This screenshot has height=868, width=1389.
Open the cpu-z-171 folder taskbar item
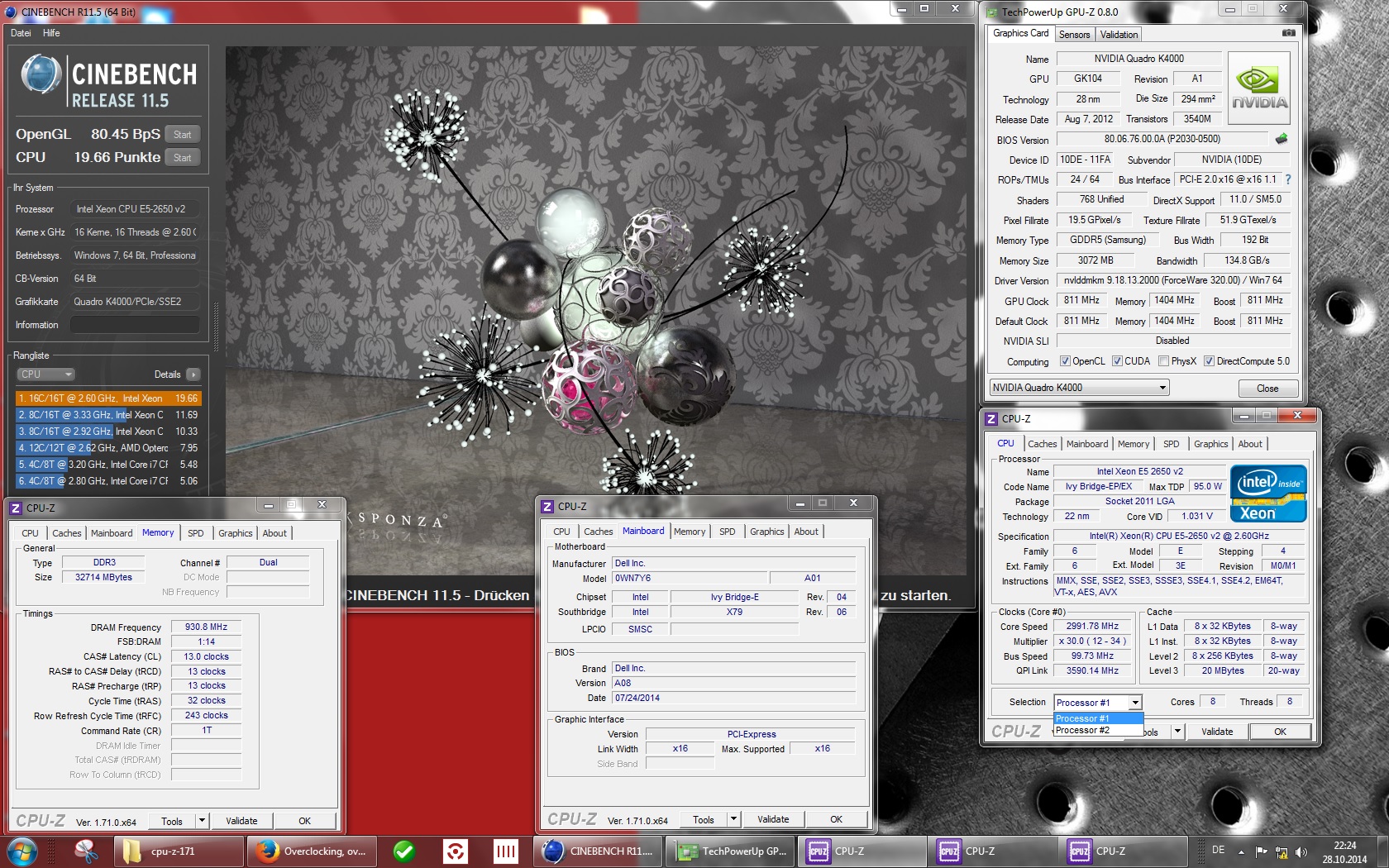click(x=178, y=851)
